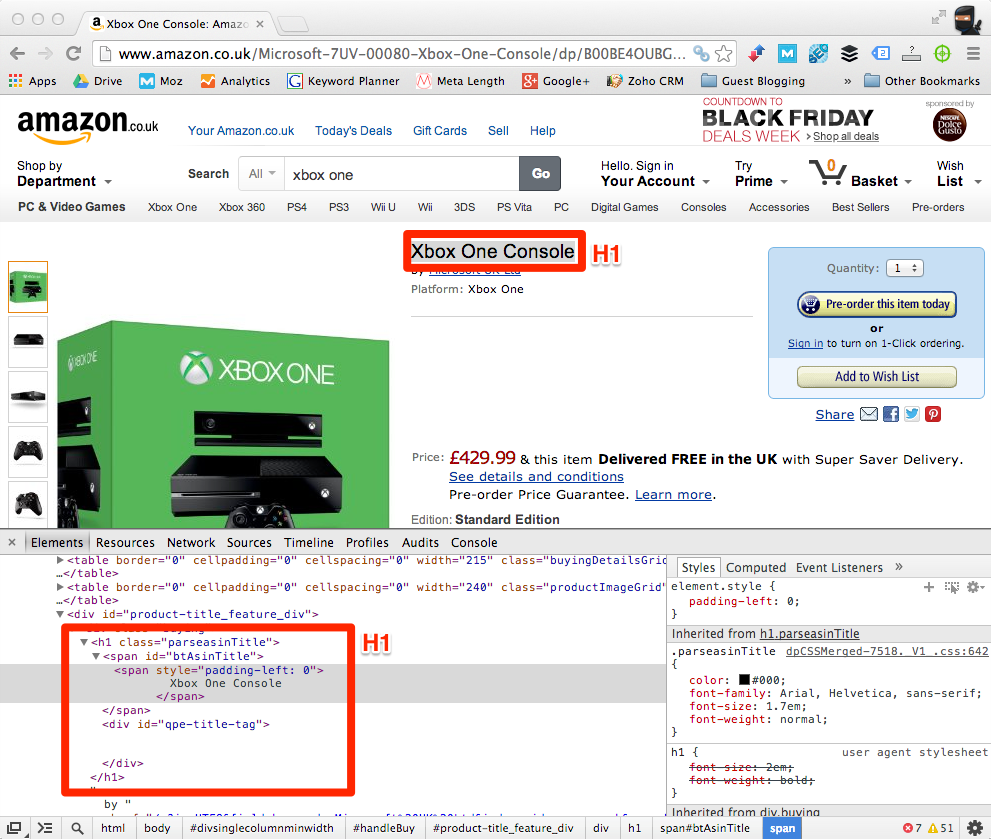Screen dimensions: 991x839
Task: Switch to the Network tab in DevTools
Action: click(x=191, y=542)
